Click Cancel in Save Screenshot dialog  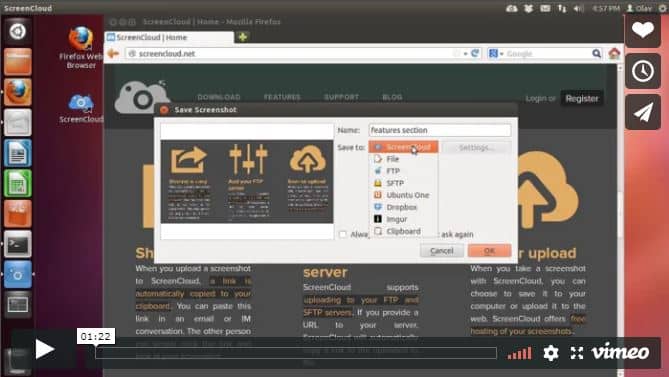[x=442, y=251]
